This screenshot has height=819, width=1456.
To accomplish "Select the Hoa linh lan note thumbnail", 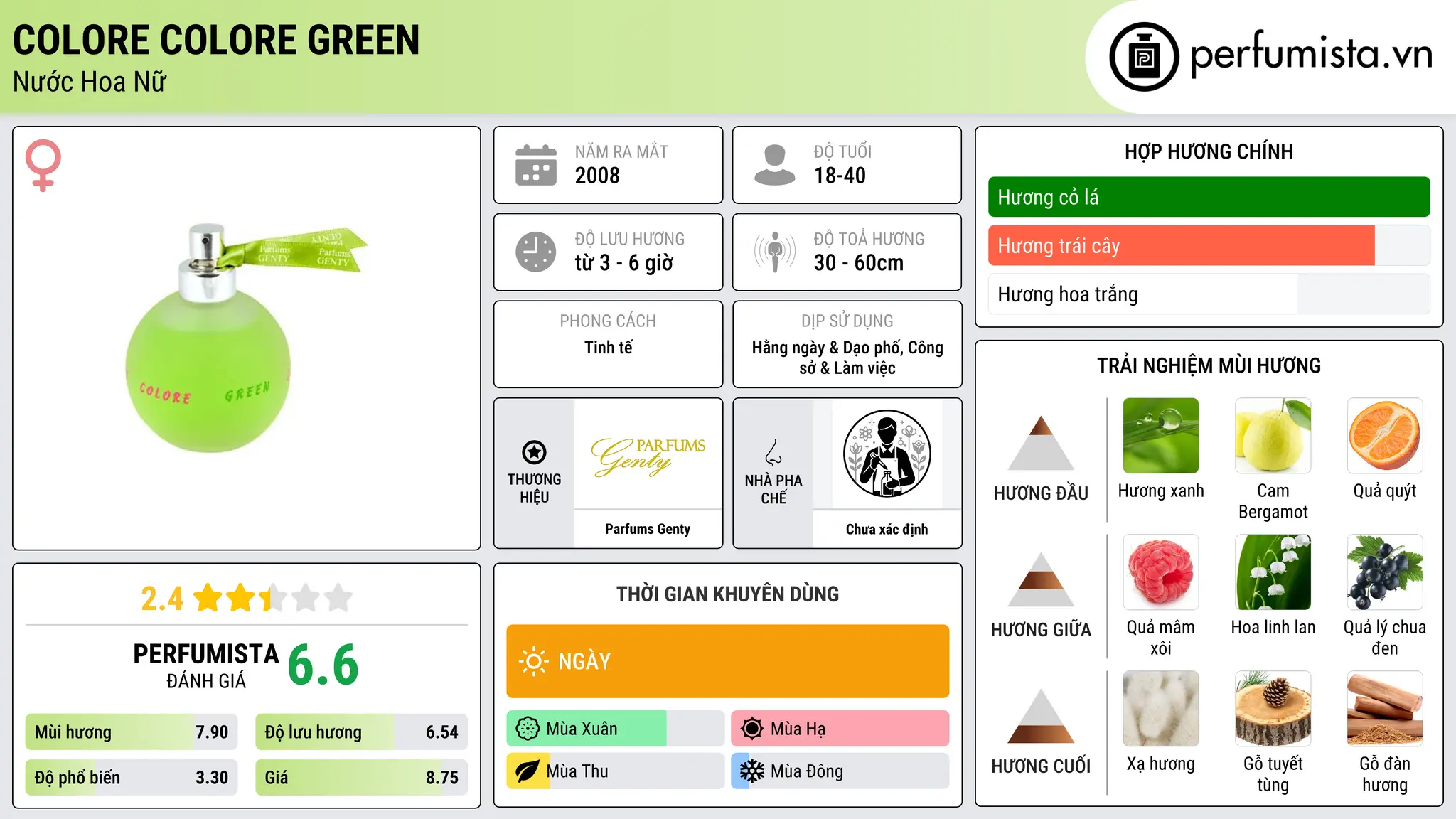I will coord(1273,572).
